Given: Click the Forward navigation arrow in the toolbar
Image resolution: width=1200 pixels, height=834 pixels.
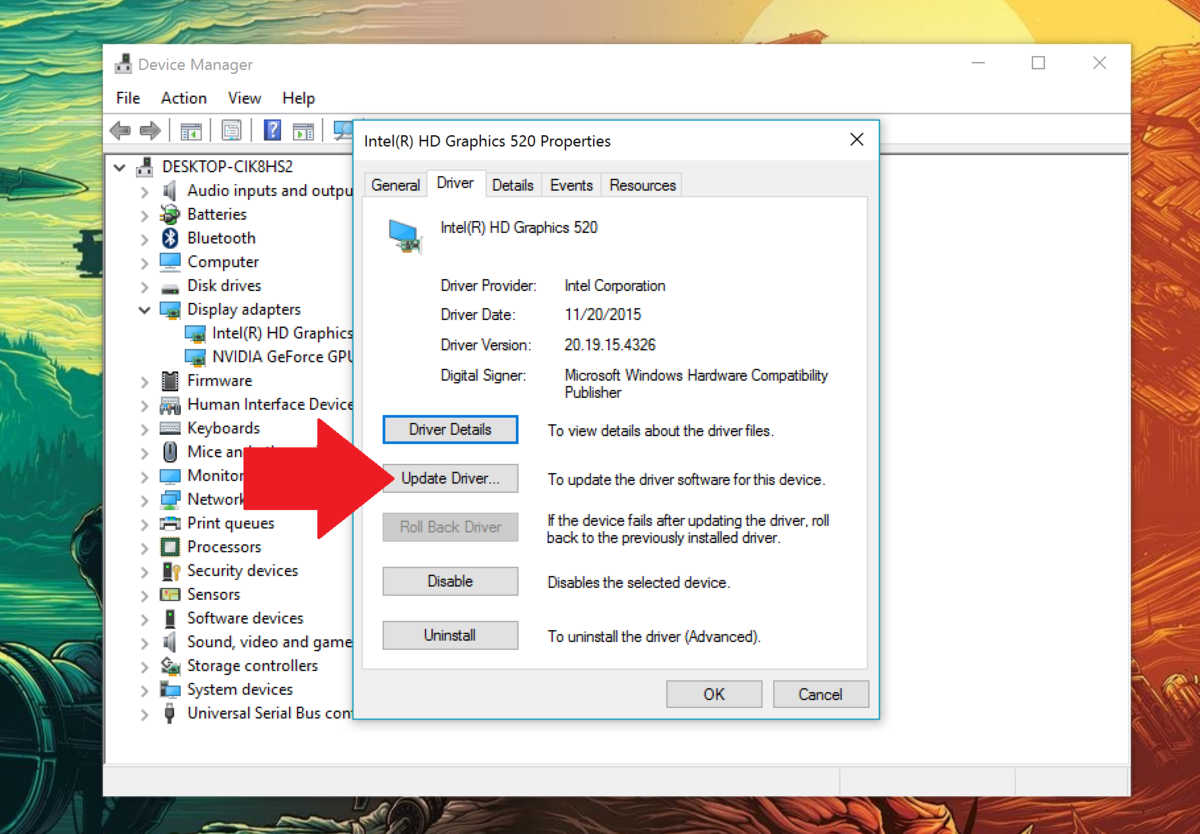Looking at the screenshot, I should pos(149,130).
